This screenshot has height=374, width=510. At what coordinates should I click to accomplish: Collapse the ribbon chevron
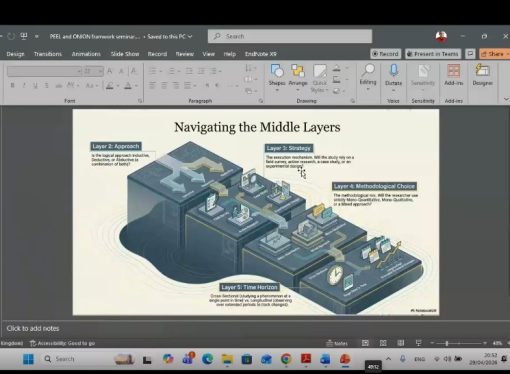pyautogui.click(x=506, y=99)
